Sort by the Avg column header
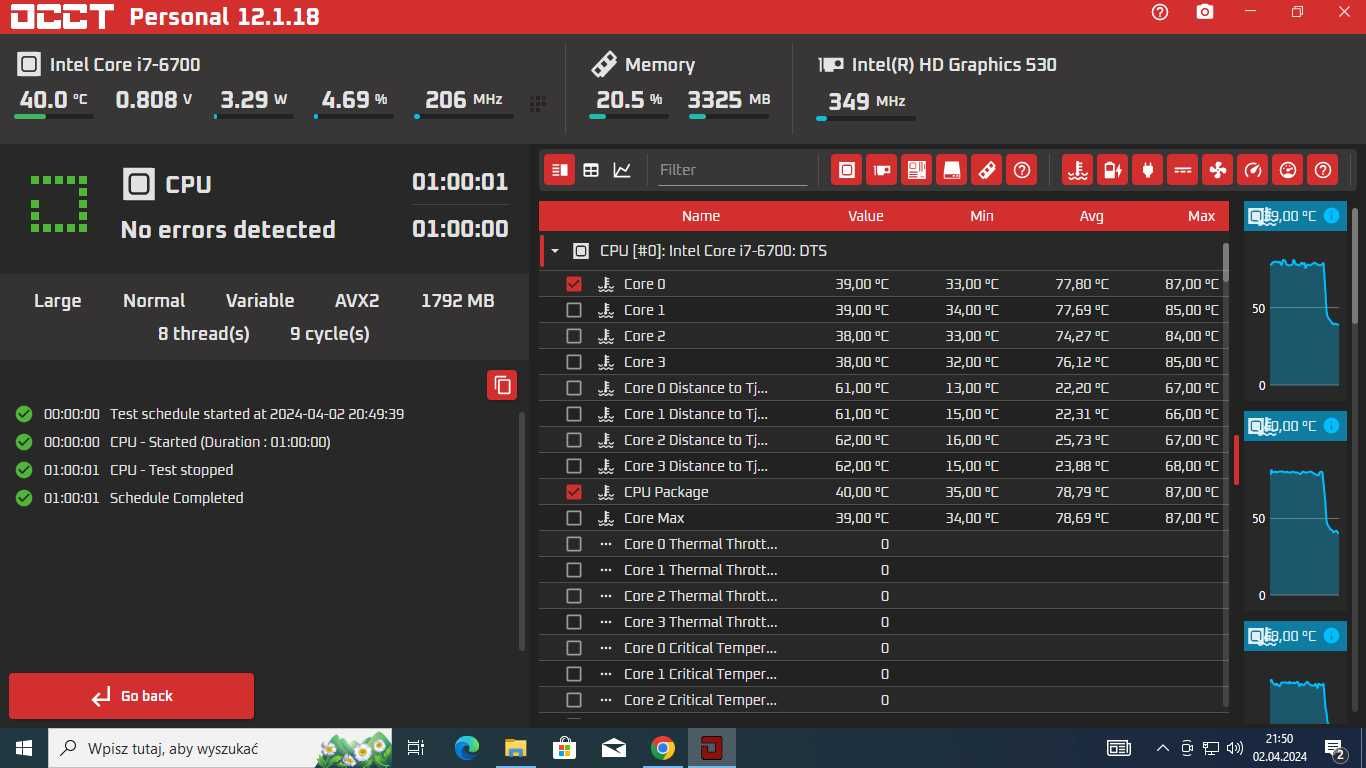 [x=1091, y=216]
